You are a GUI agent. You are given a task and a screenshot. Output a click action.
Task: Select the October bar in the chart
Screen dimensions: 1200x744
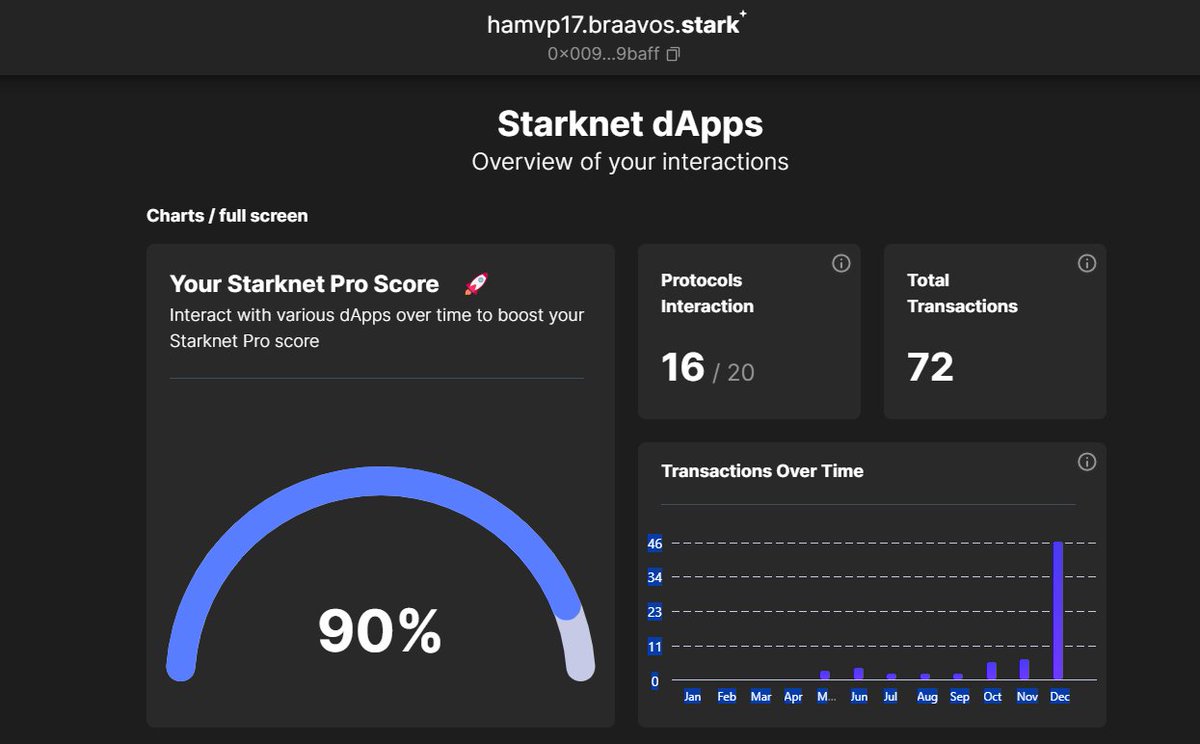click(991, 671)
